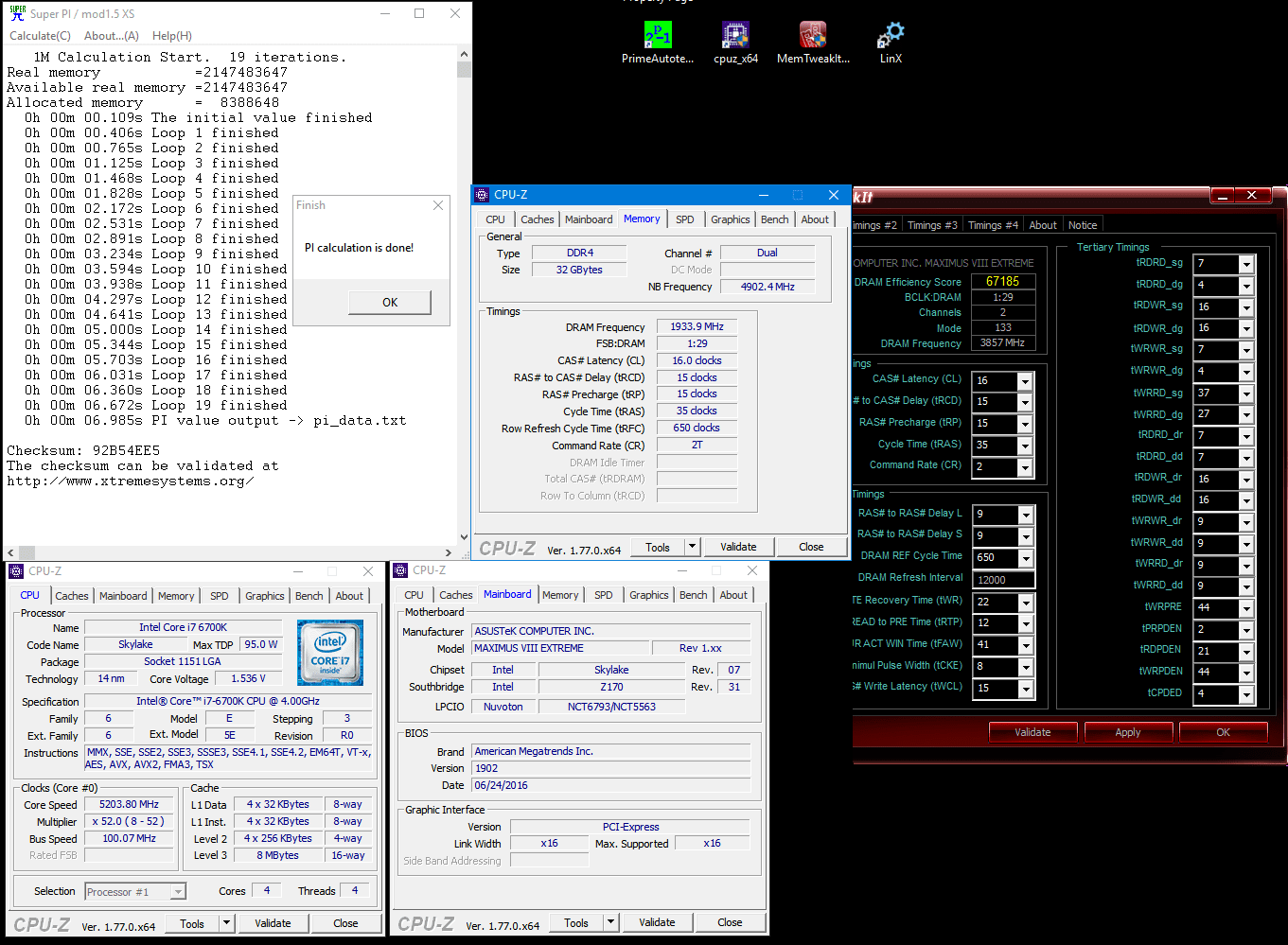
Task: Open SPD tab in Mainboard CPU-Z window
Action: [604, 595]
